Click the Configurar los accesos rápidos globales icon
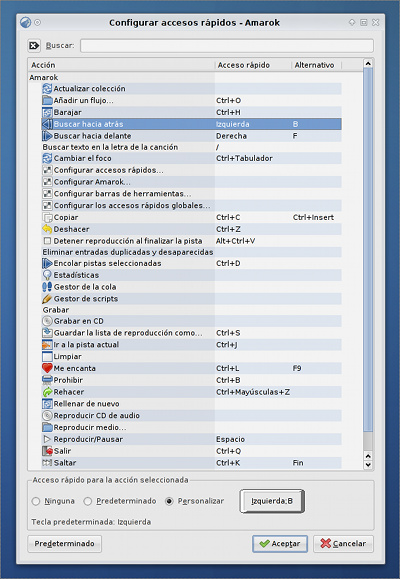 (x=47, y=206)
